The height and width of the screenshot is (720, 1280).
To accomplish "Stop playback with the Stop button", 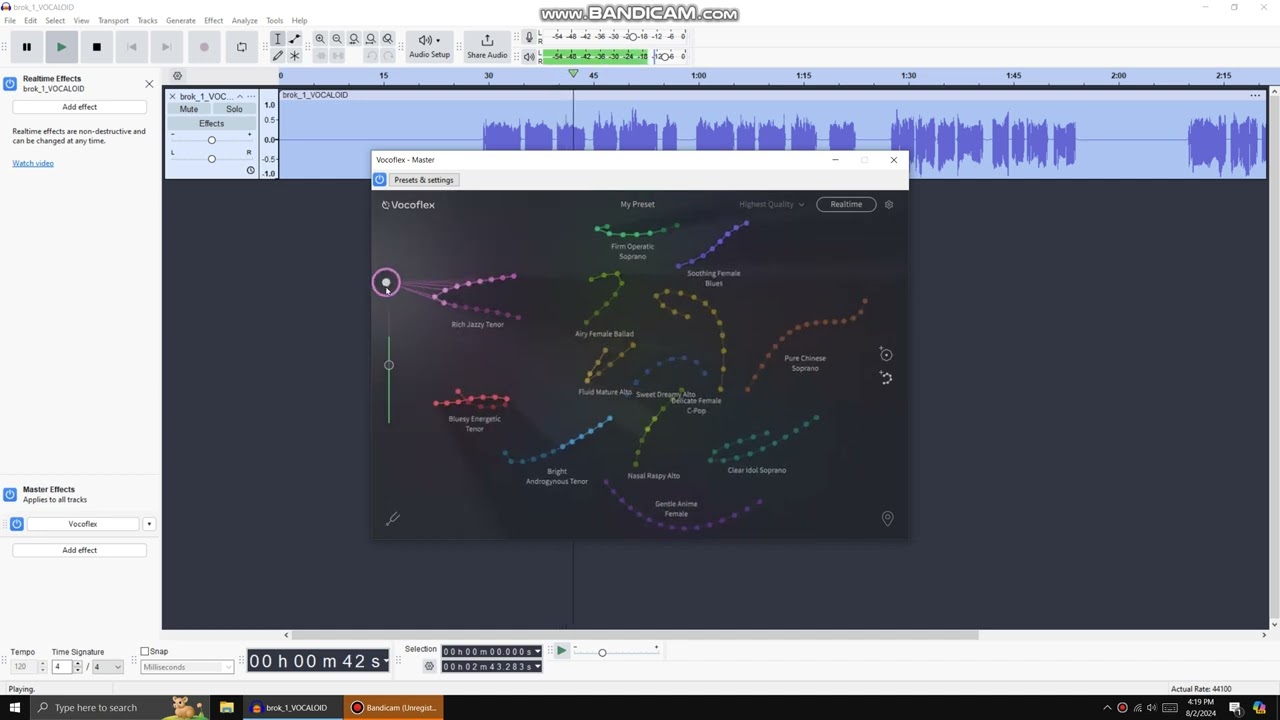I will tap(96, 47).
